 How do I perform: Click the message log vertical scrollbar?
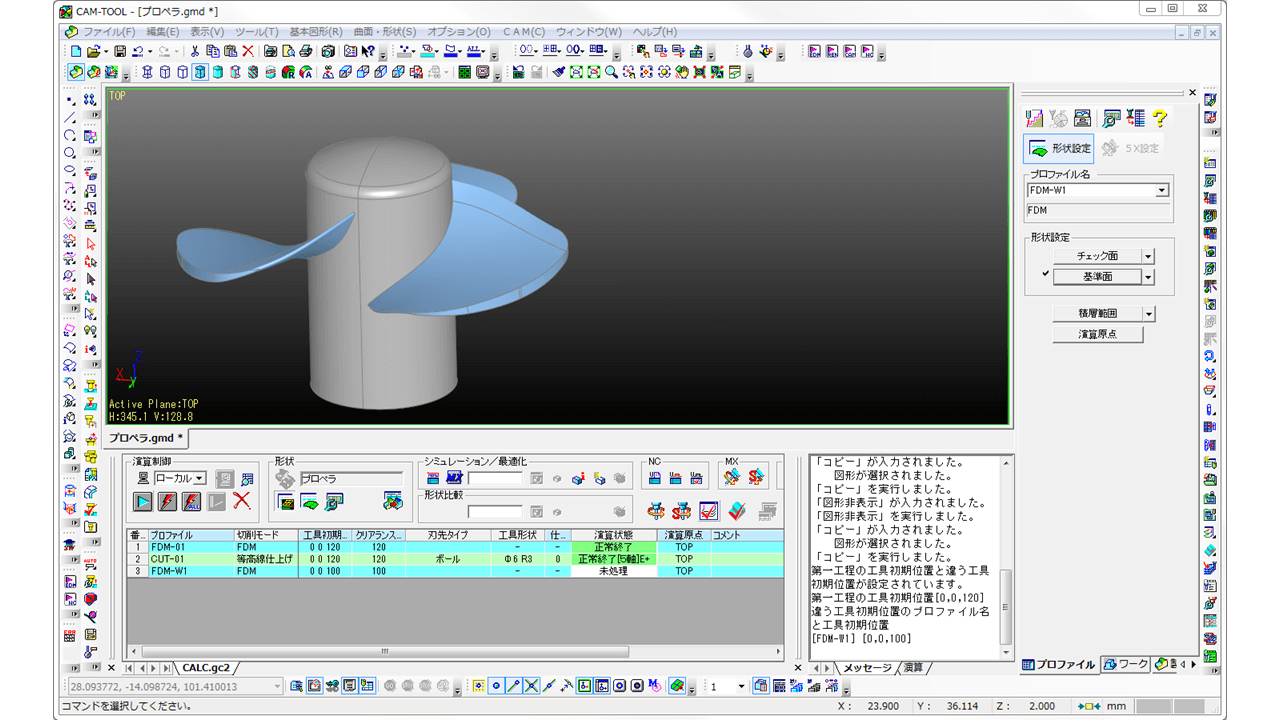click(x=1007, y=557)
